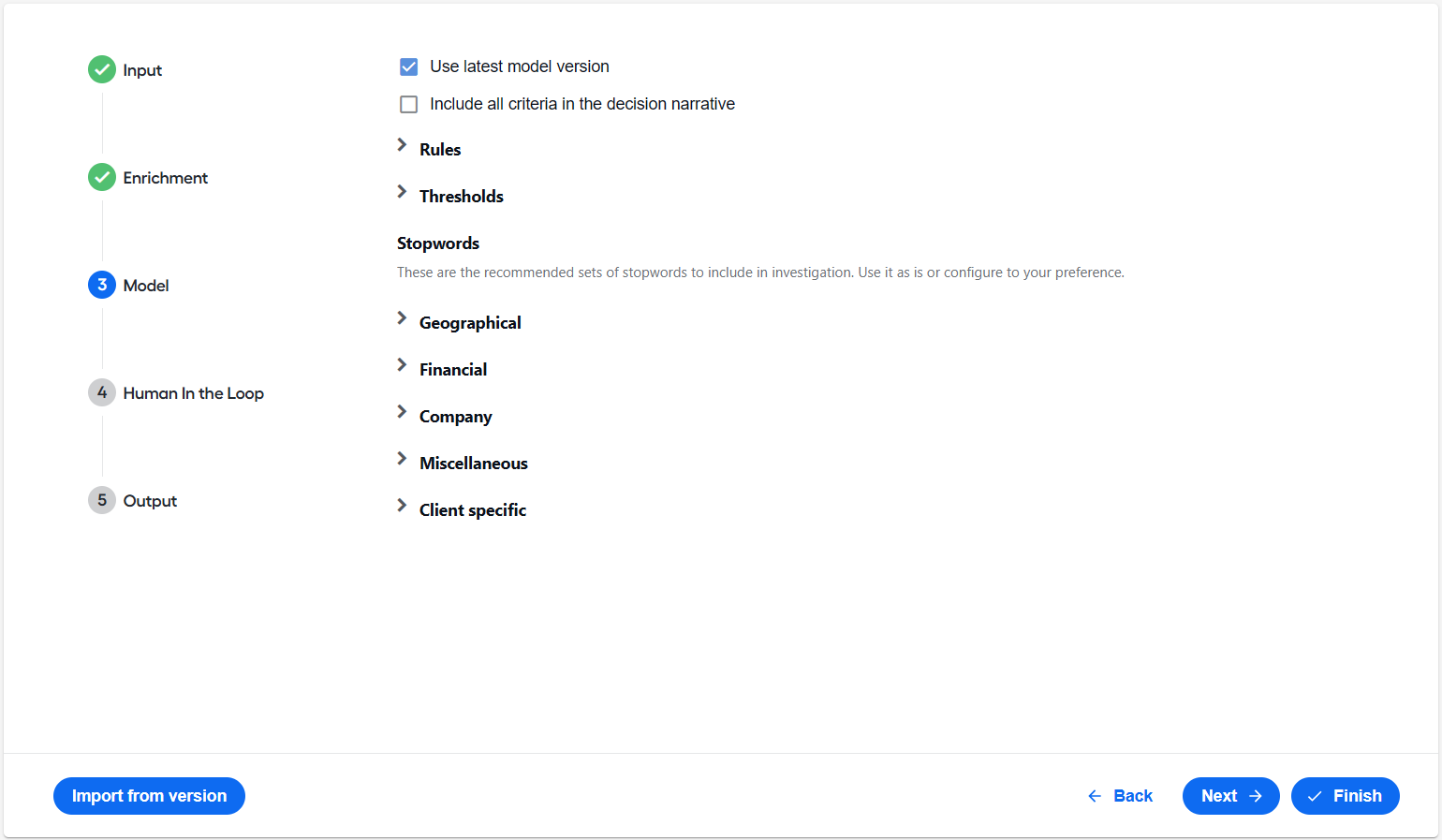Click the right arrow icon in Next button
The width and height of the screenshot is (1442, 840).
point(1256,796)
